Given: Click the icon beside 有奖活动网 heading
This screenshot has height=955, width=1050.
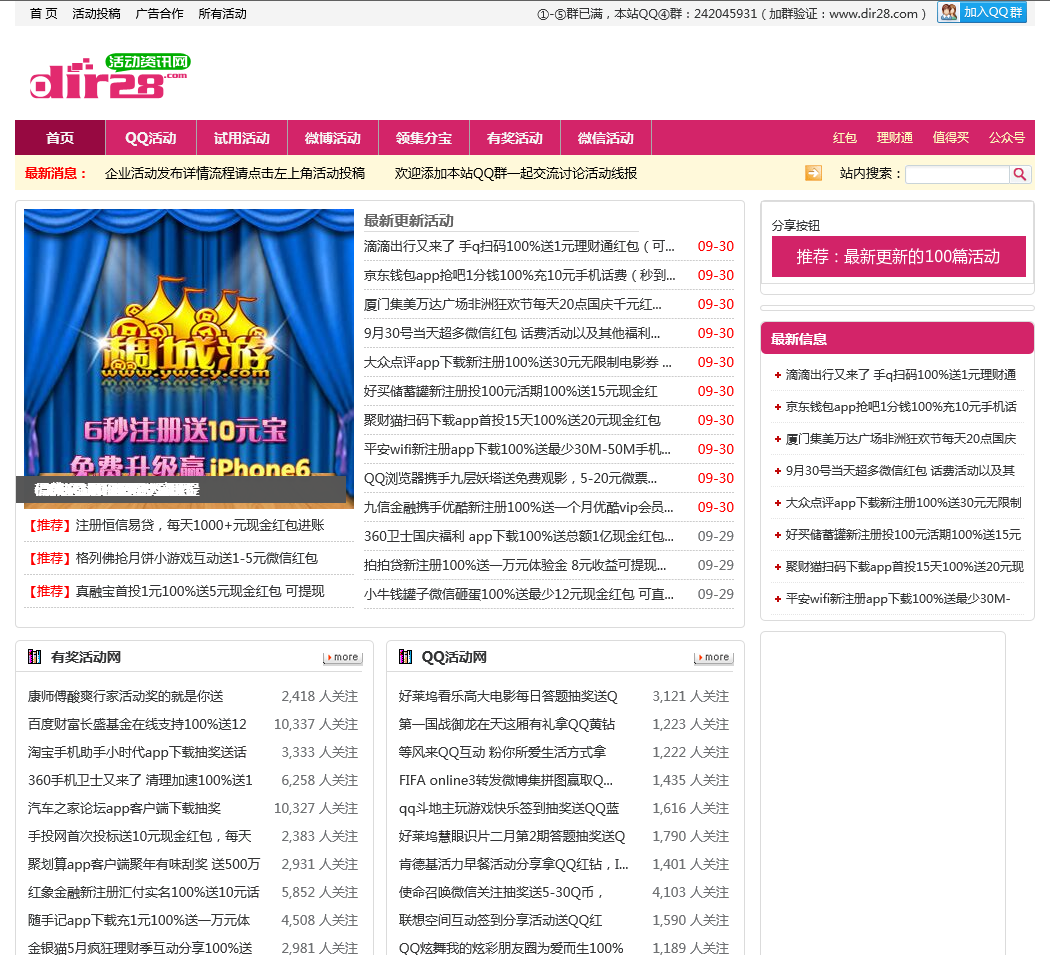Looking at the screenshot, I should click(34, 657).
